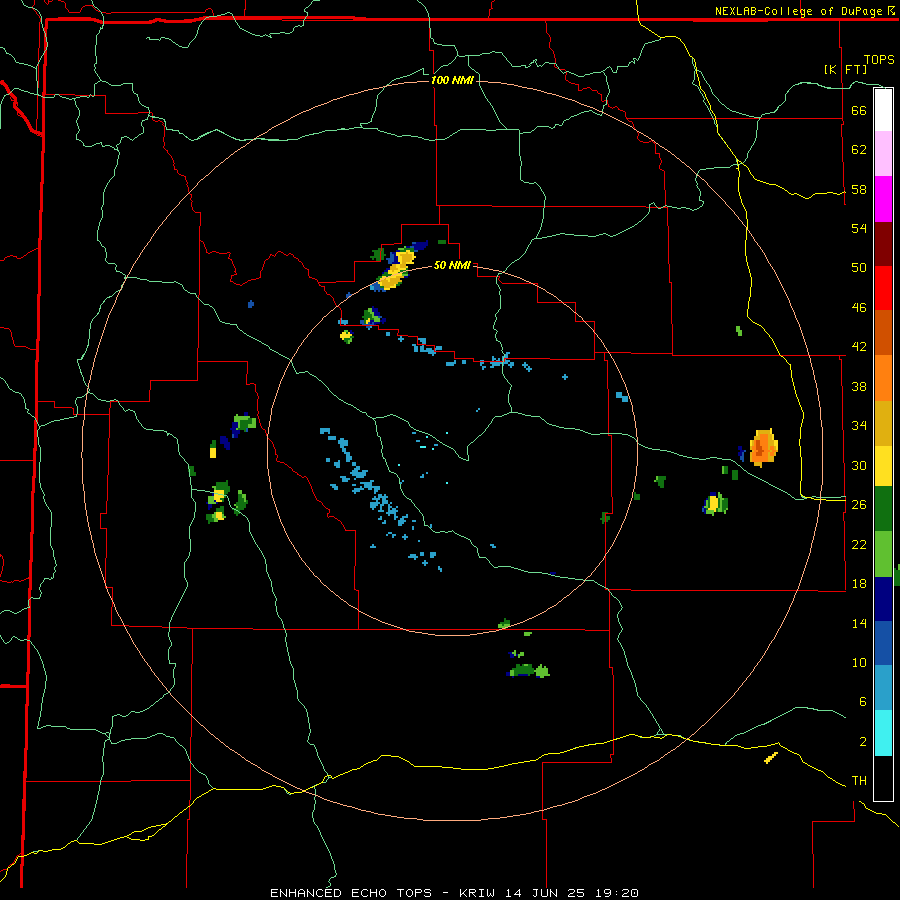
Task: Click the dark green legend swatch near 26
Action: pos(883,509)
